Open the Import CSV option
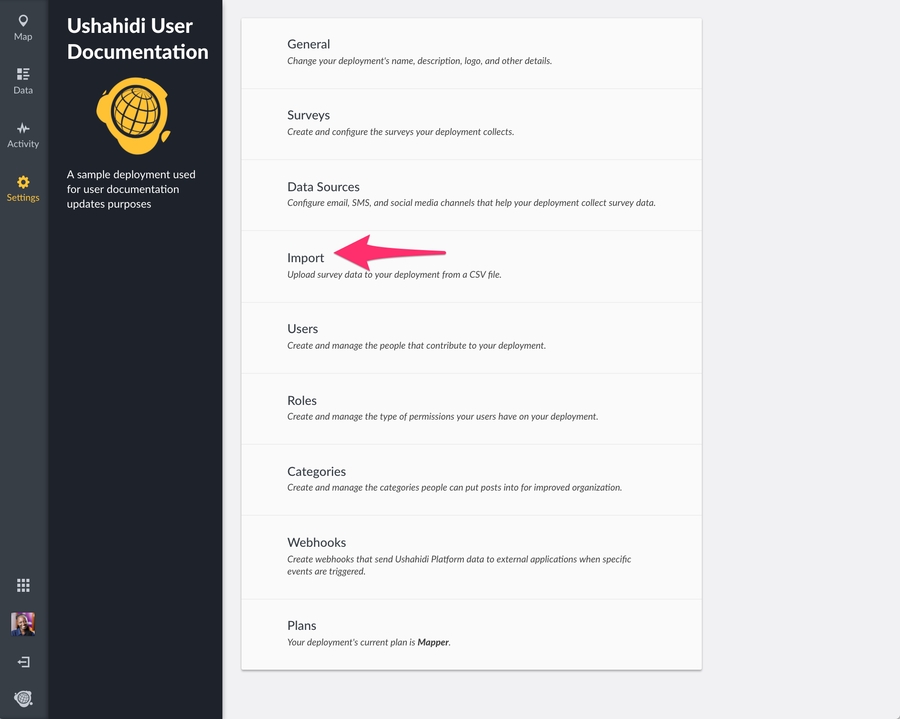The image size is (900, 719). click(x=305, y=258)
